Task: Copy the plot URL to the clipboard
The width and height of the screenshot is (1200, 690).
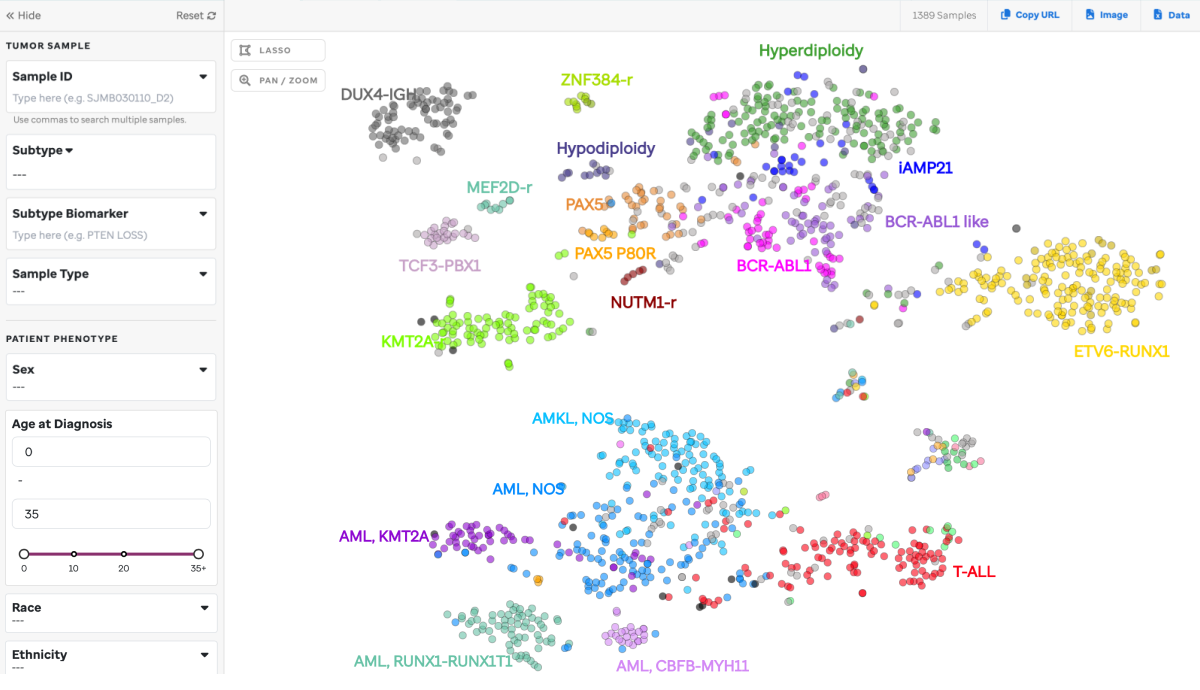Action: tap(1030, 15)
